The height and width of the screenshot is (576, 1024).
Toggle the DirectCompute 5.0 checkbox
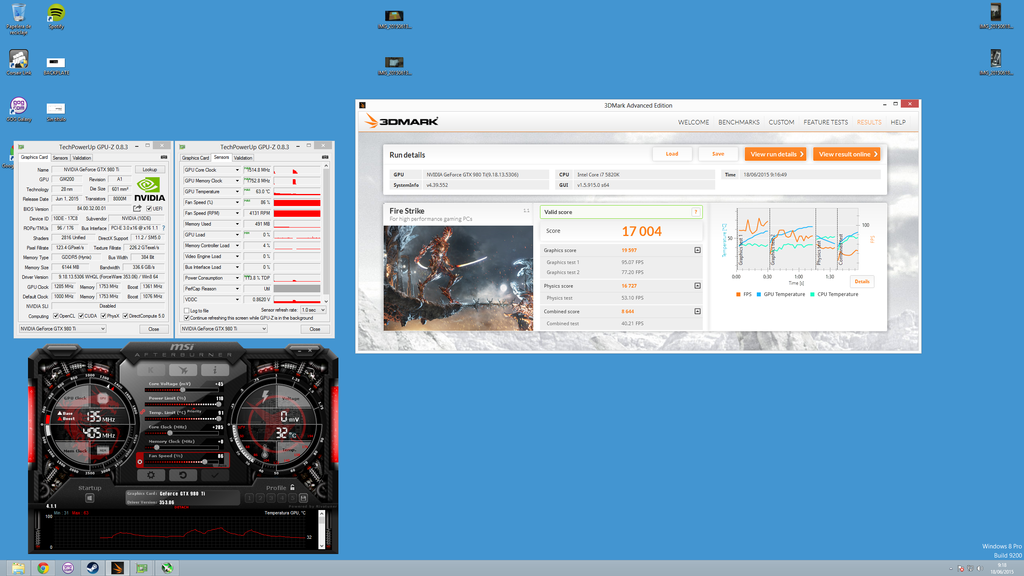point(125,316)
